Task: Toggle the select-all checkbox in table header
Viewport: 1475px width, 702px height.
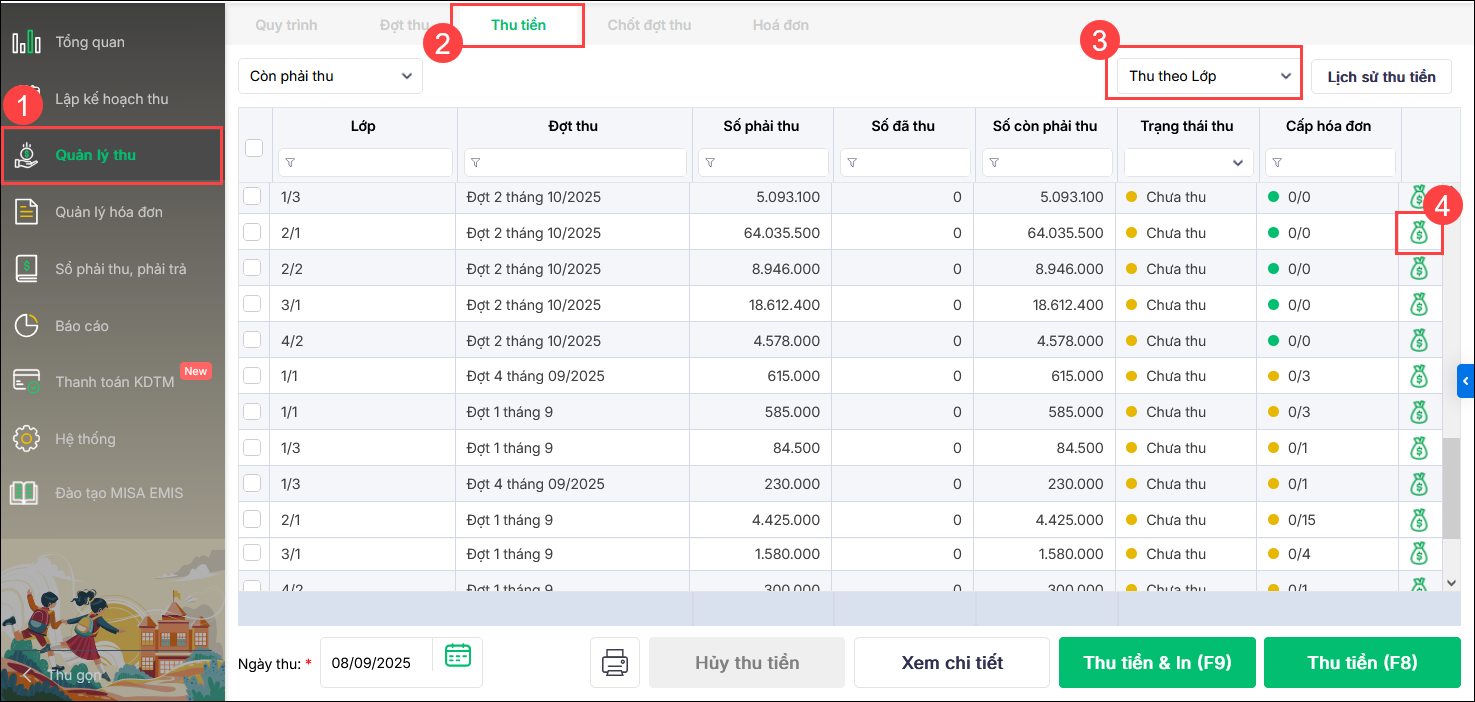Action: pos(254,148)
